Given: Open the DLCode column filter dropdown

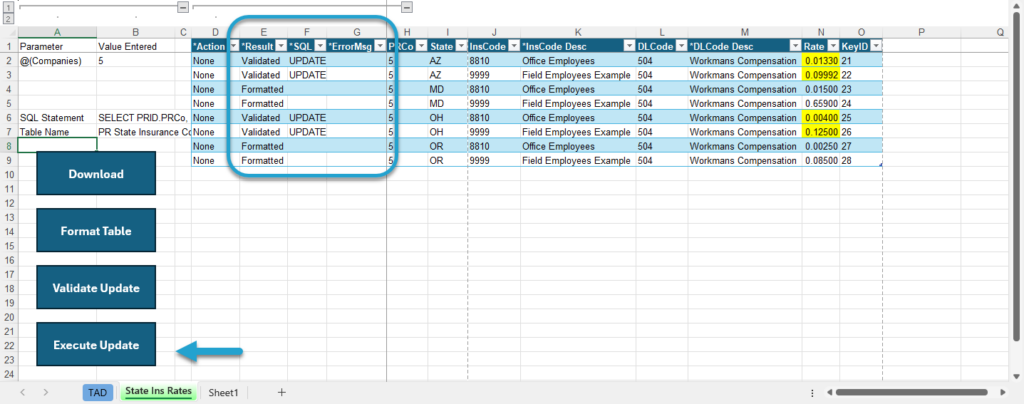Looking at the screenshot, I should [x=681, y=46].
